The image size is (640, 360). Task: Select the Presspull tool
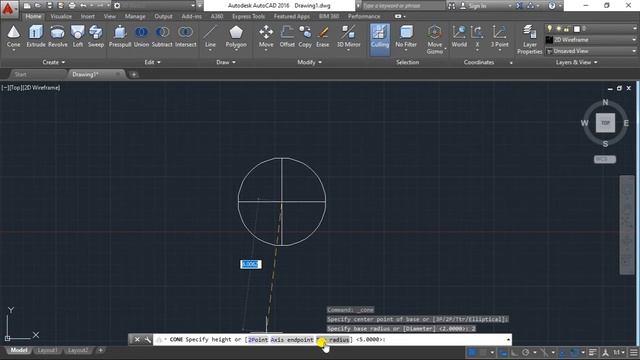point(120,37)
